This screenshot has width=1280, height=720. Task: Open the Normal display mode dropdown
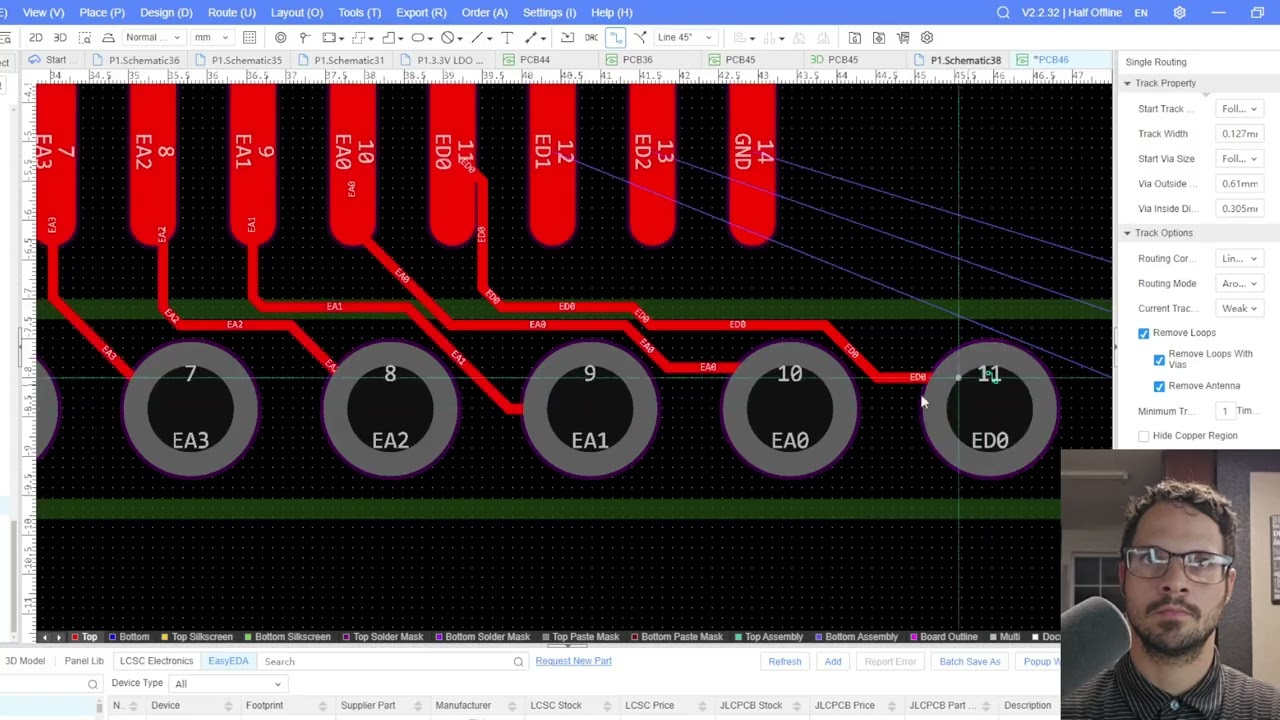153,38
